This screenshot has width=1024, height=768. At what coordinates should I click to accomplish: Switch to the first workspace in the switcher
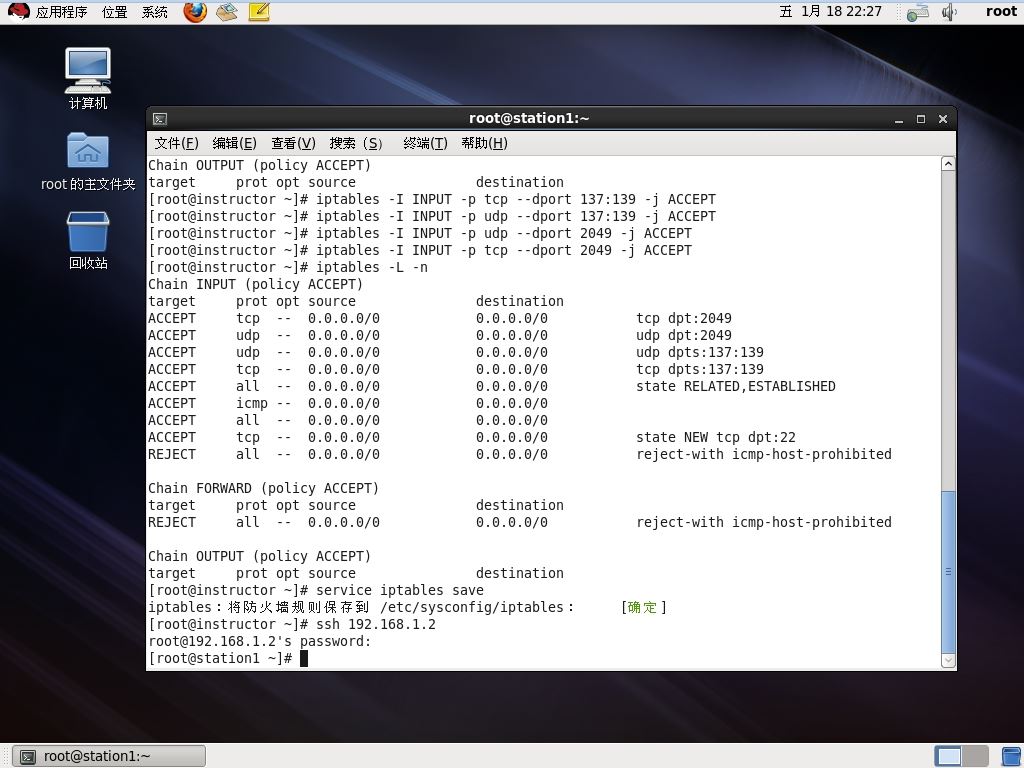[x=948, y=756]
